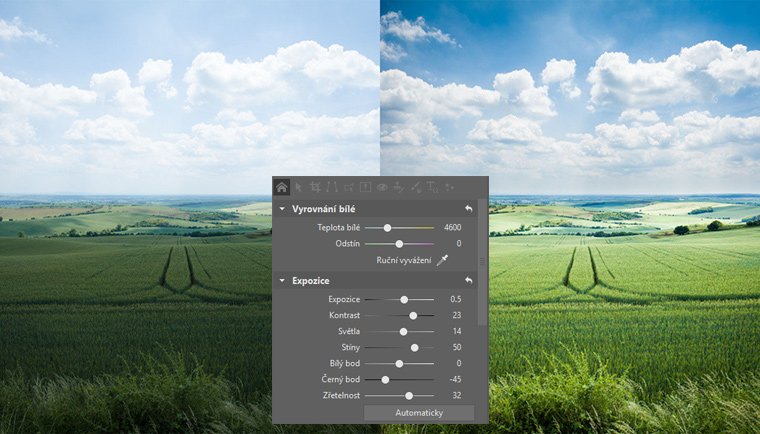Select the red-eye tool with the eye icon
760x434 pixels.
[x=382, y=186]
